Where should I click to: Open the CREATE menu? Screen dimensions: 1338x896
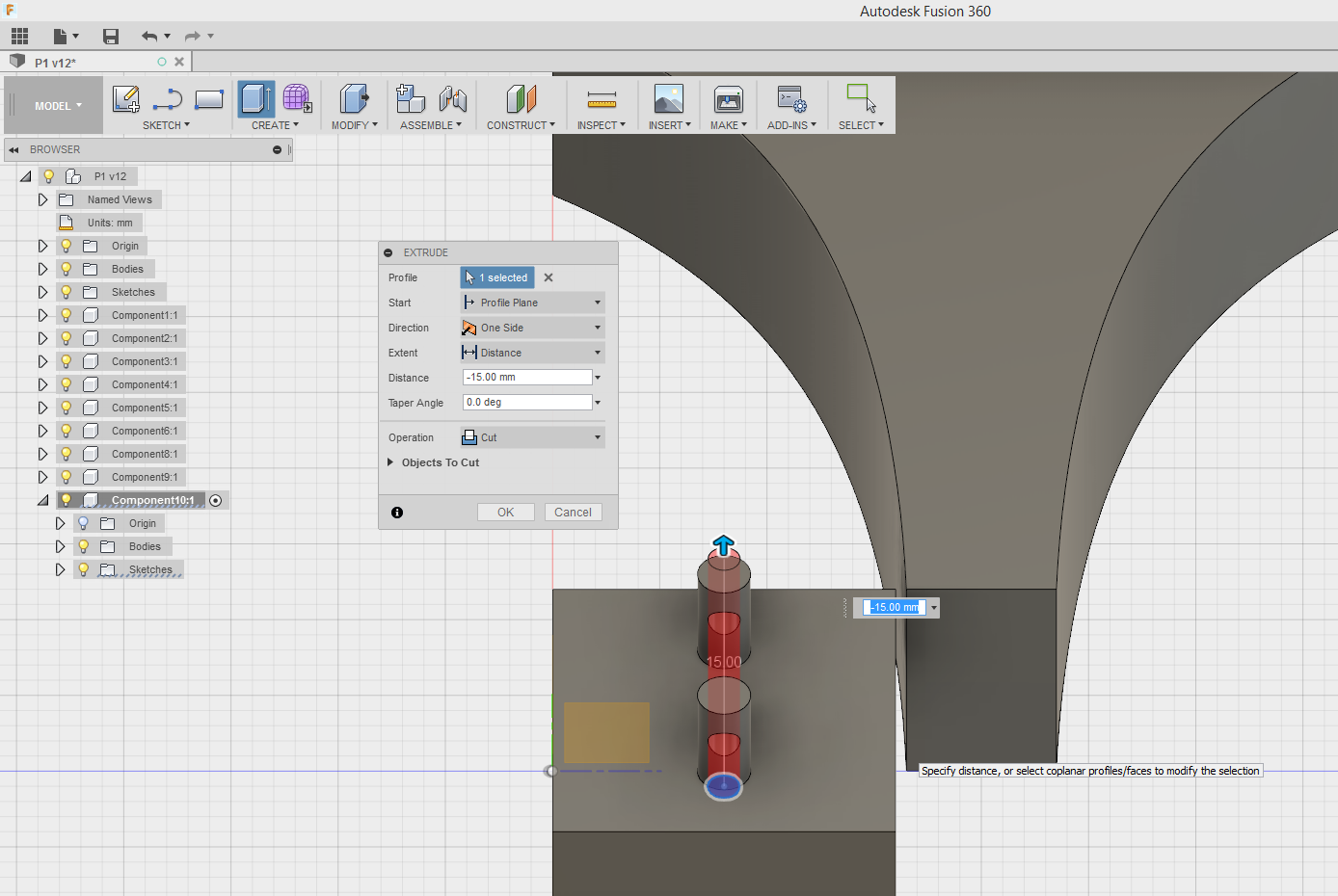[275, 125]
